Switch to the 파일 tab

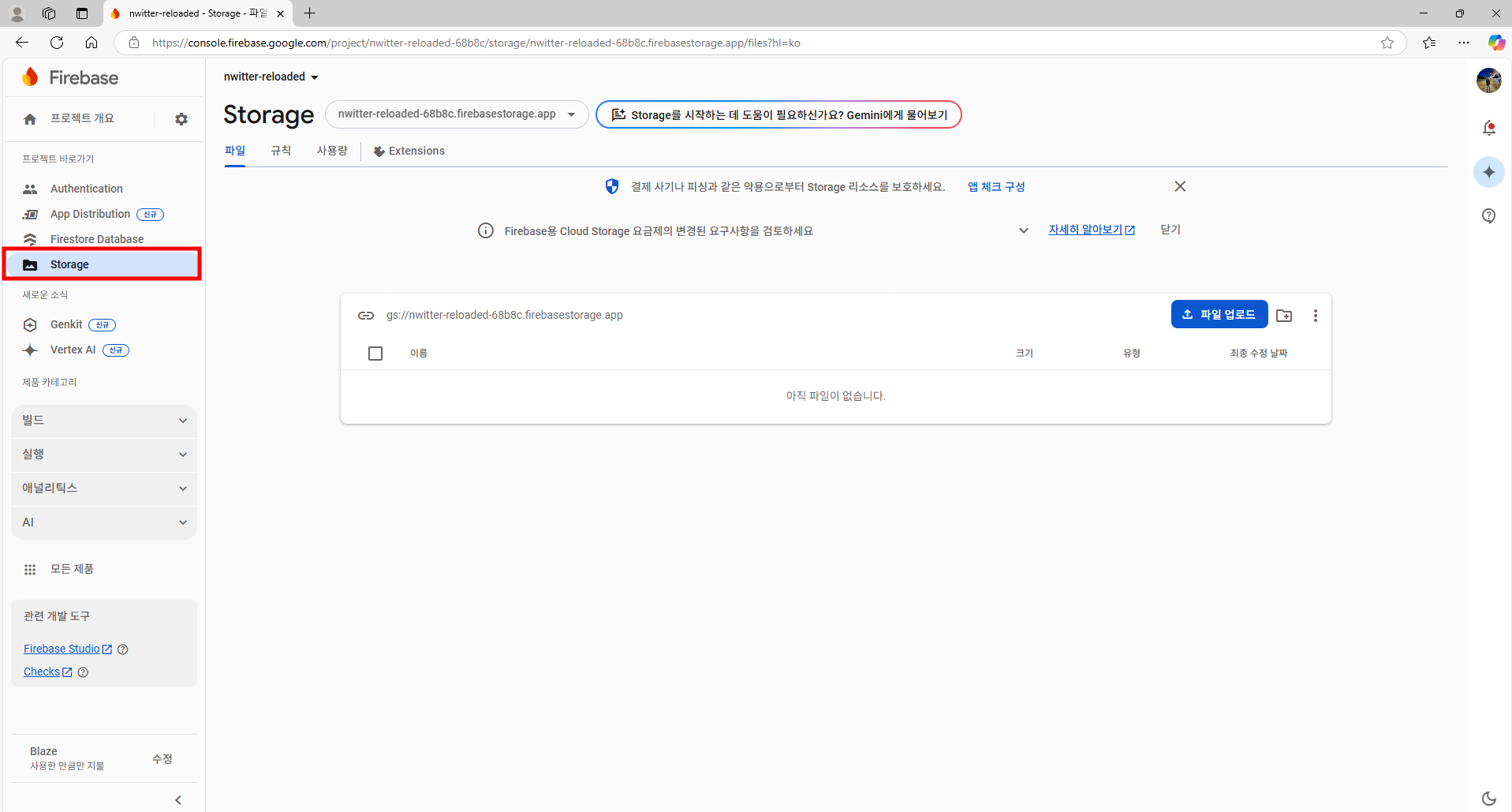235,151
